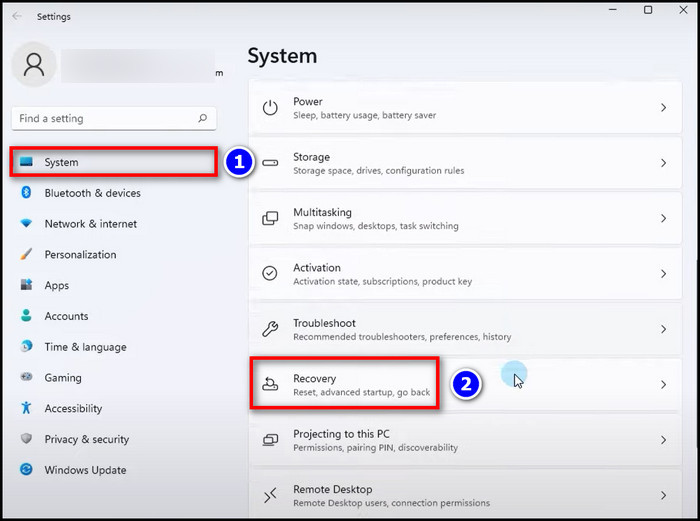The image size is (700, 521).
Task: Click 'Permissions, pairing PIN, discoverability' text
Action: [x=375, y=447]
